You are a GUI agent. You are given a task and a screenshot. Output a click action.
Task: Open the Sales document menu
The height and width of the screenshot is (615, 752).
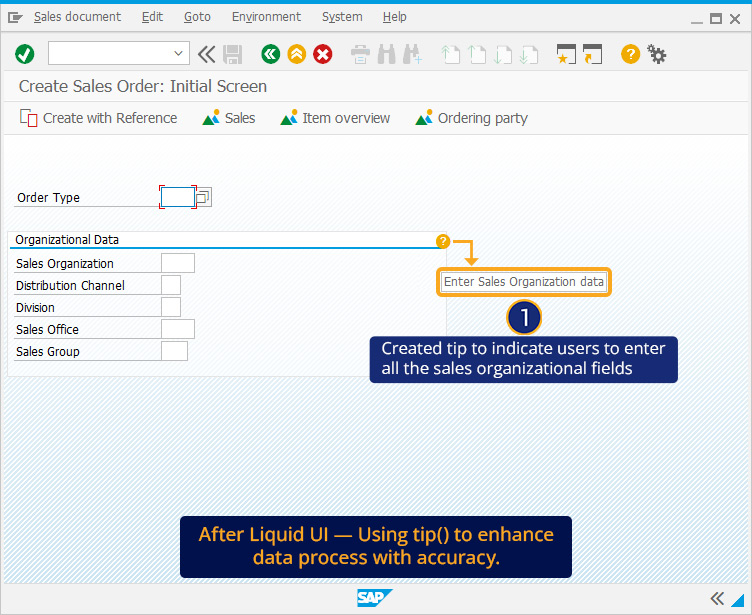77,17
